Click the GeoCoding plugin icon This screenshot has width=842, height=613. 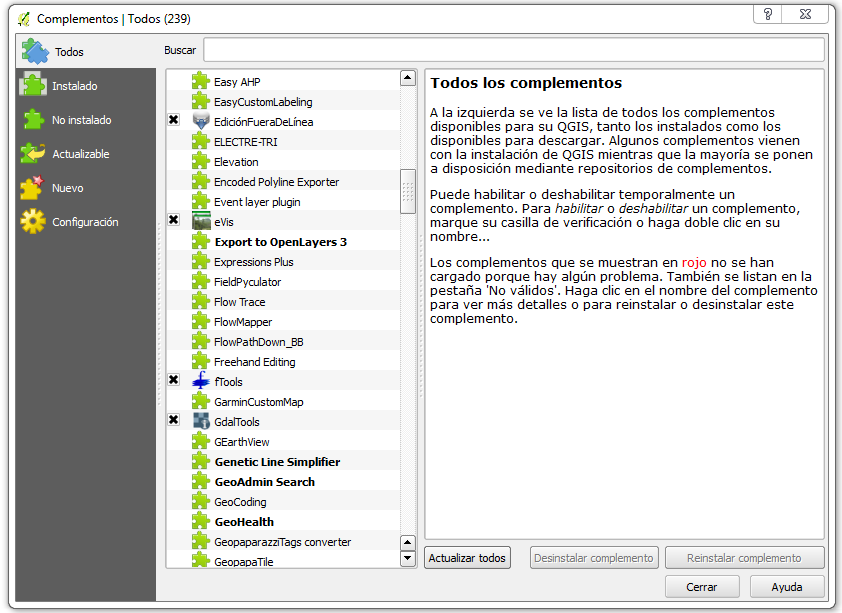pyautogui.click(x=201, y=501)
